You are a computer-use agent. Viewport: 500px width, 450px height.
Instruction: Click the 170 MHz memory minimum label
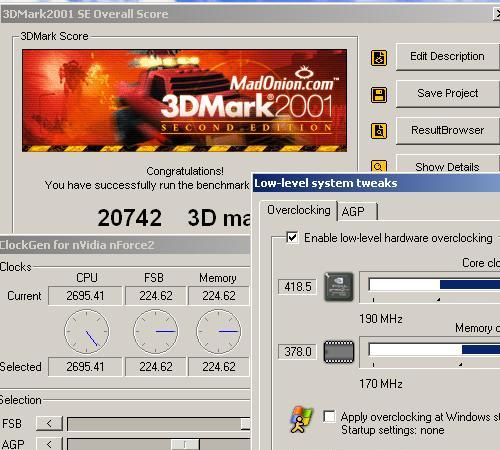coord(381,384)
